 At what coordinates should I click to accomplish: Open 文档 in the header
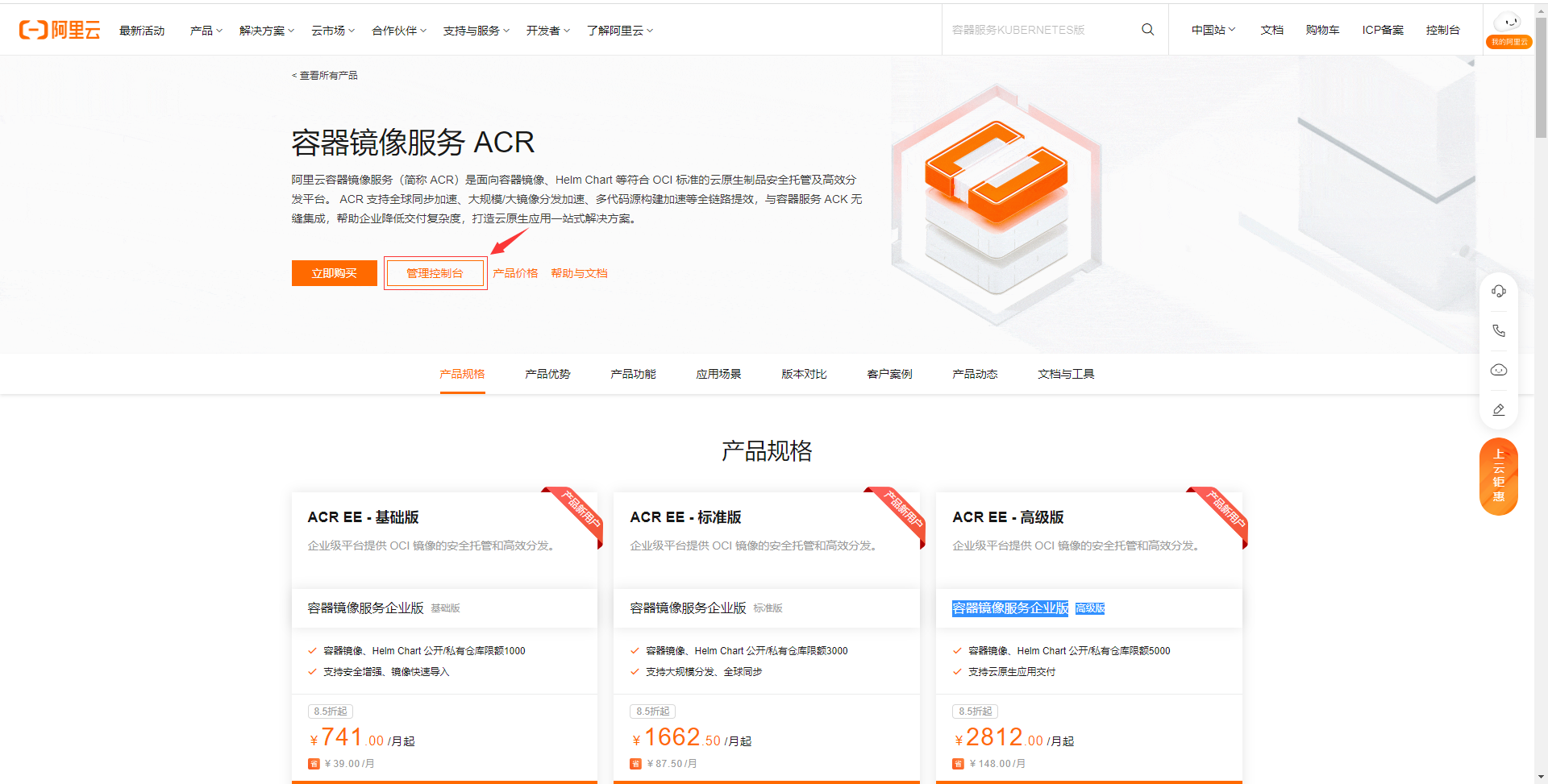pos(1272,30)
